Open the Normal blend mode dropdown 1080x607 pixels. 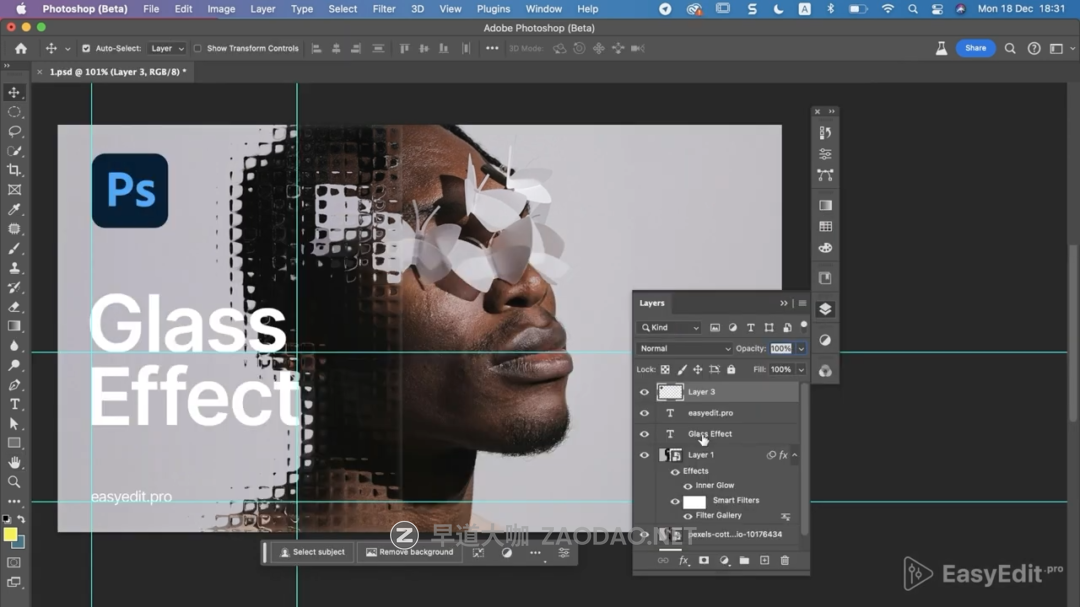tap(685, 349)
